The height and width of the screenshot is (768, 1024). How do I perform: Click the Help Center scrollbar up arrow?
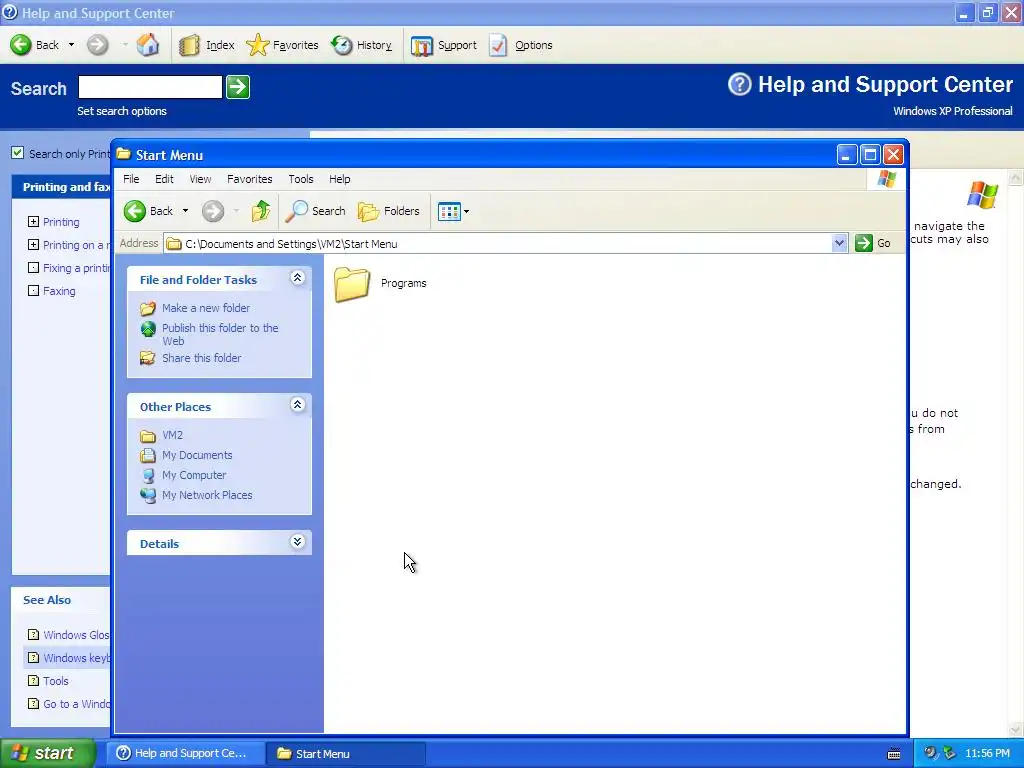(x=1016, y=177)
